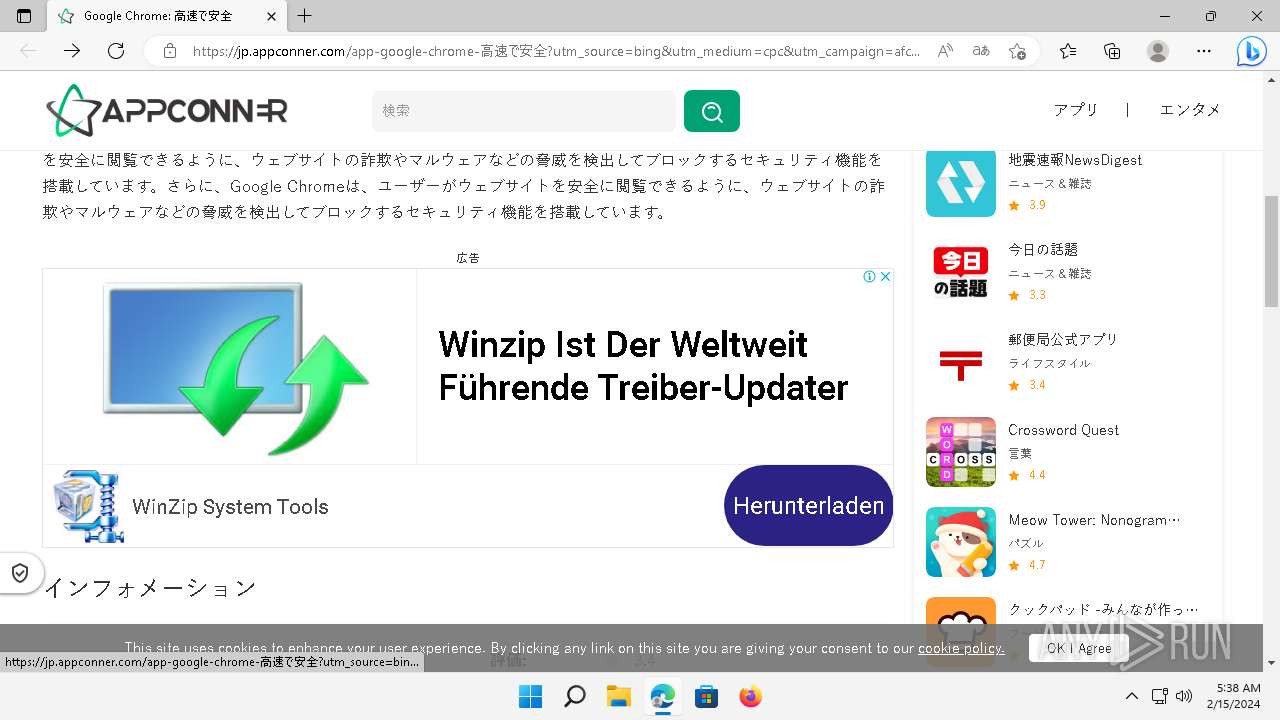Open the 郵便局公式アプリ app icon

click(x=961, y=362)
